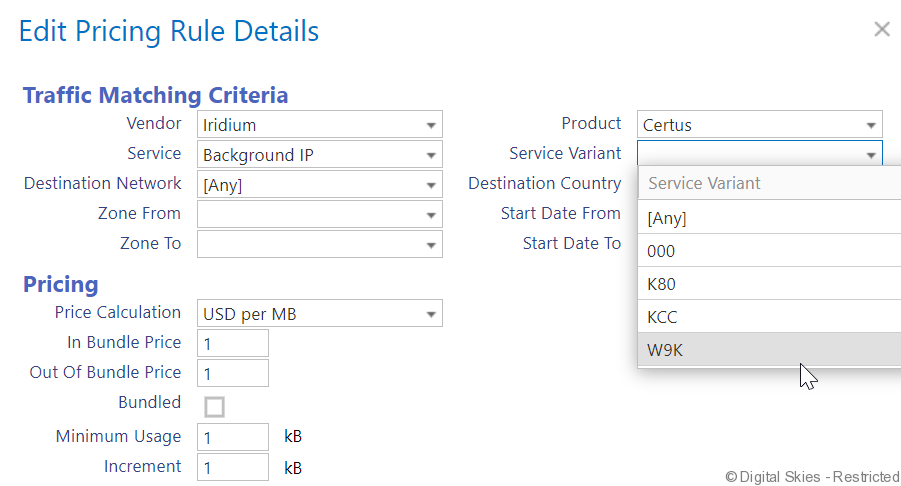This screenshot has width=901, height=486.
Task: Click the Service Variant dropdown arrow
Action: pyautogui.click(x=871, y=155)
